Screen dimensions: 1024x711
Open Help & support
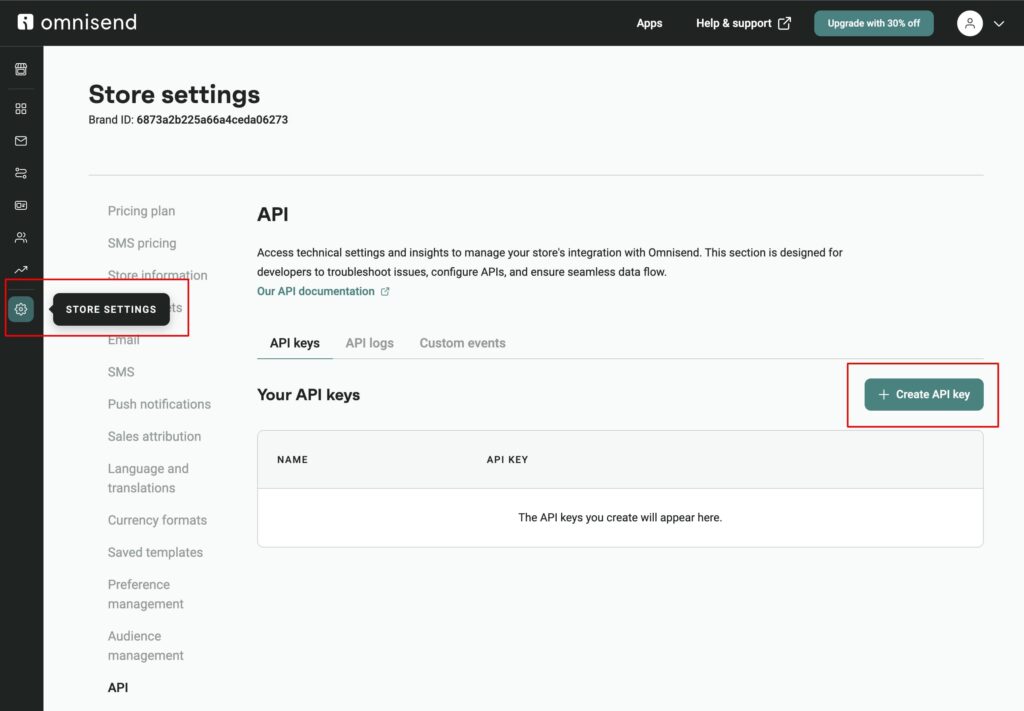coord(735,23)
